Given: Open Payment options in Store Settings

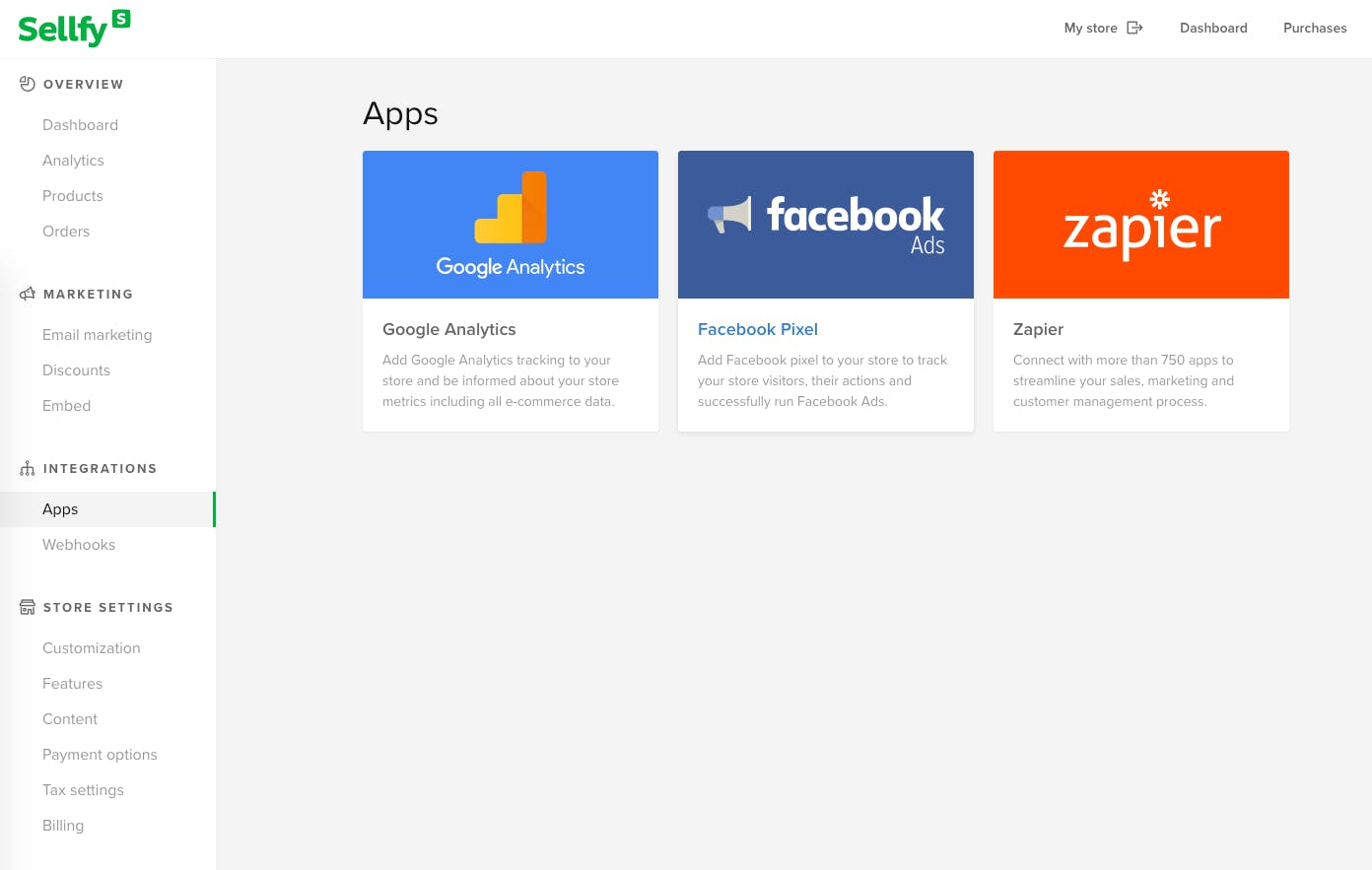Looking at the screenshot, I should [x=100, y=755].
